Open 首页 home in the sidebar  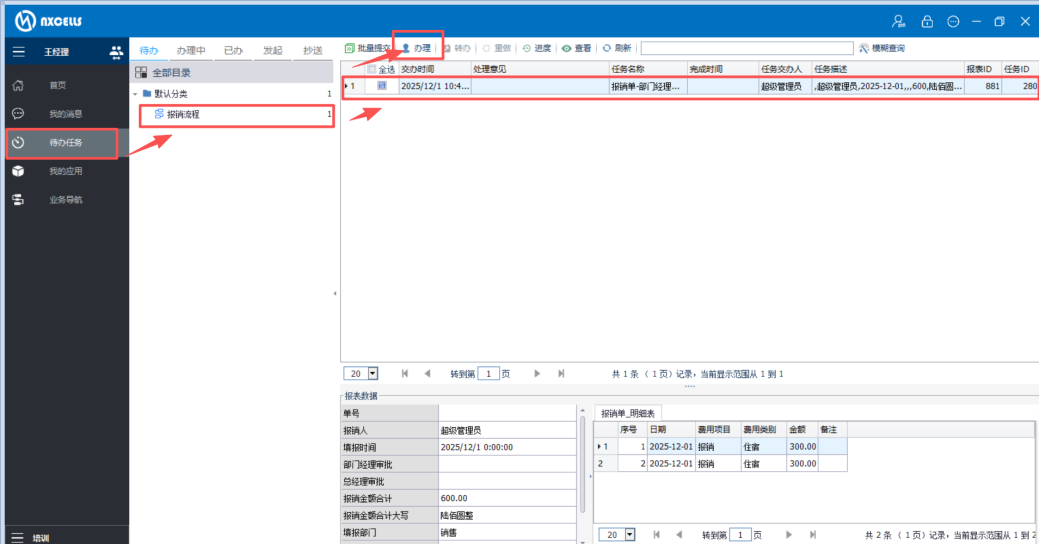click(58, 86)
